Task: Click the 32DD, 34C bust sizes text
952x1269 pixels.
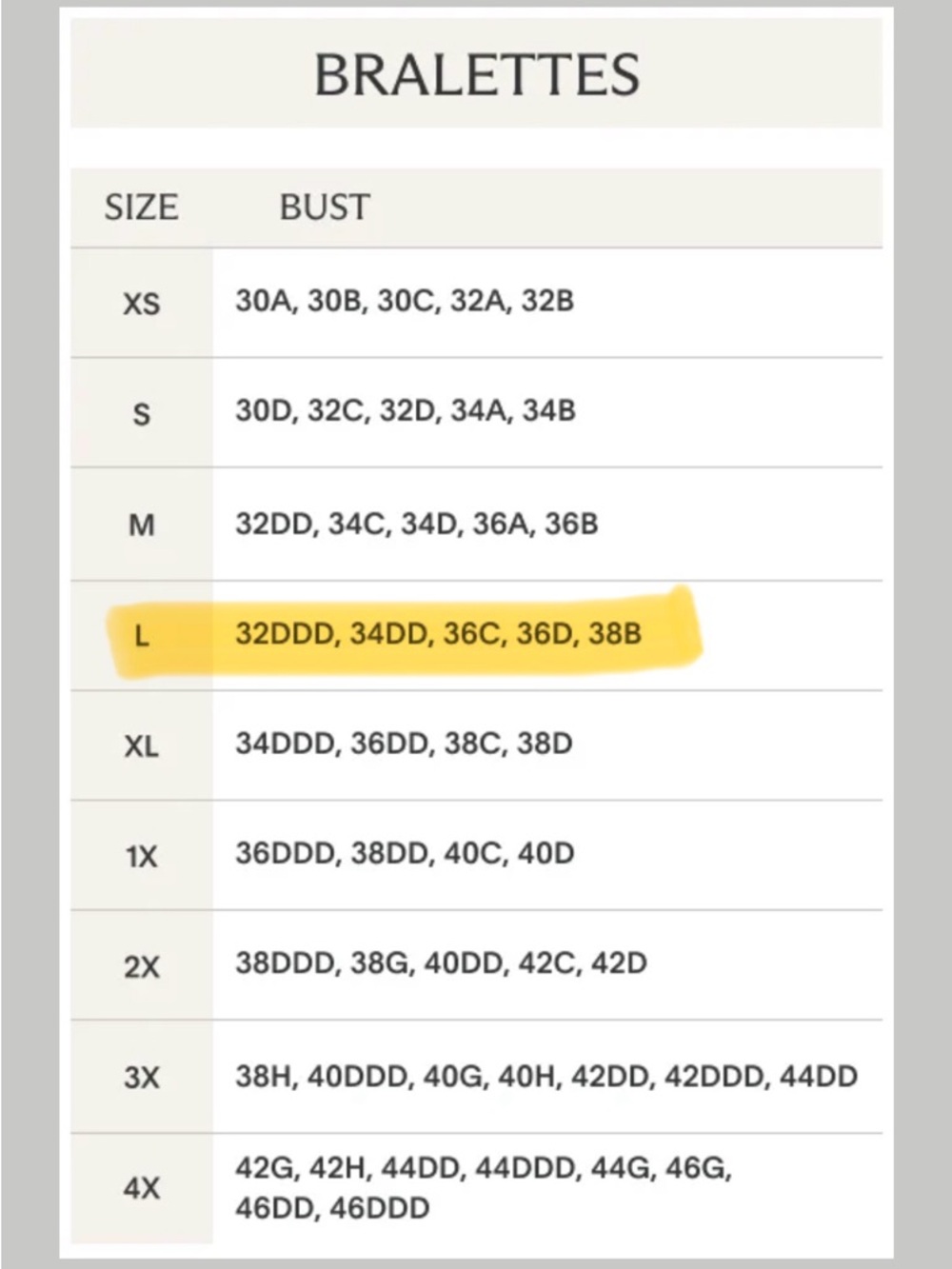Action: [x=417, y=524]
